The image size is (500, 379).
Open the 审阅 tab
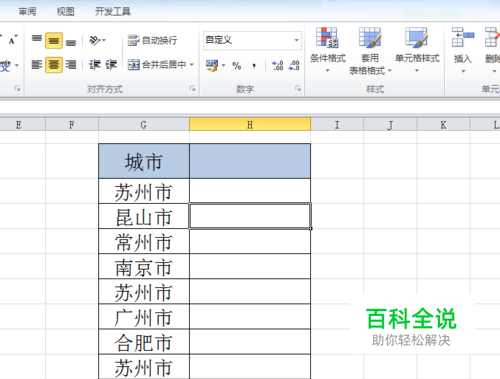tap(27, 12)
